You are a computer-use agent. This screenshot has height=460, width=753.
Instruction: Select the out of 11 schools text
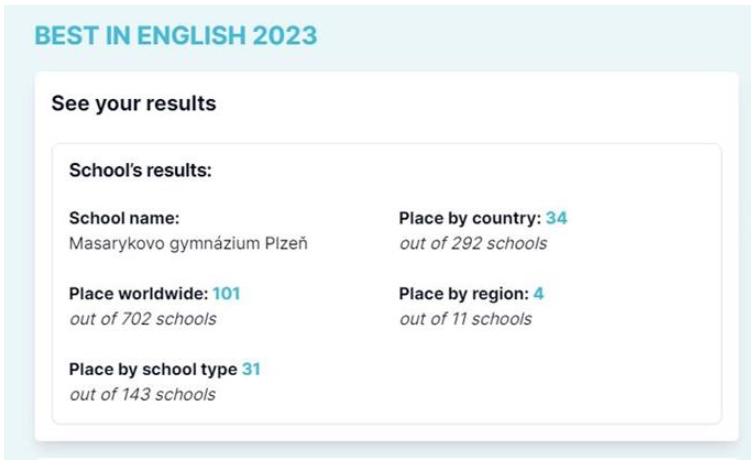coord(465,319)
